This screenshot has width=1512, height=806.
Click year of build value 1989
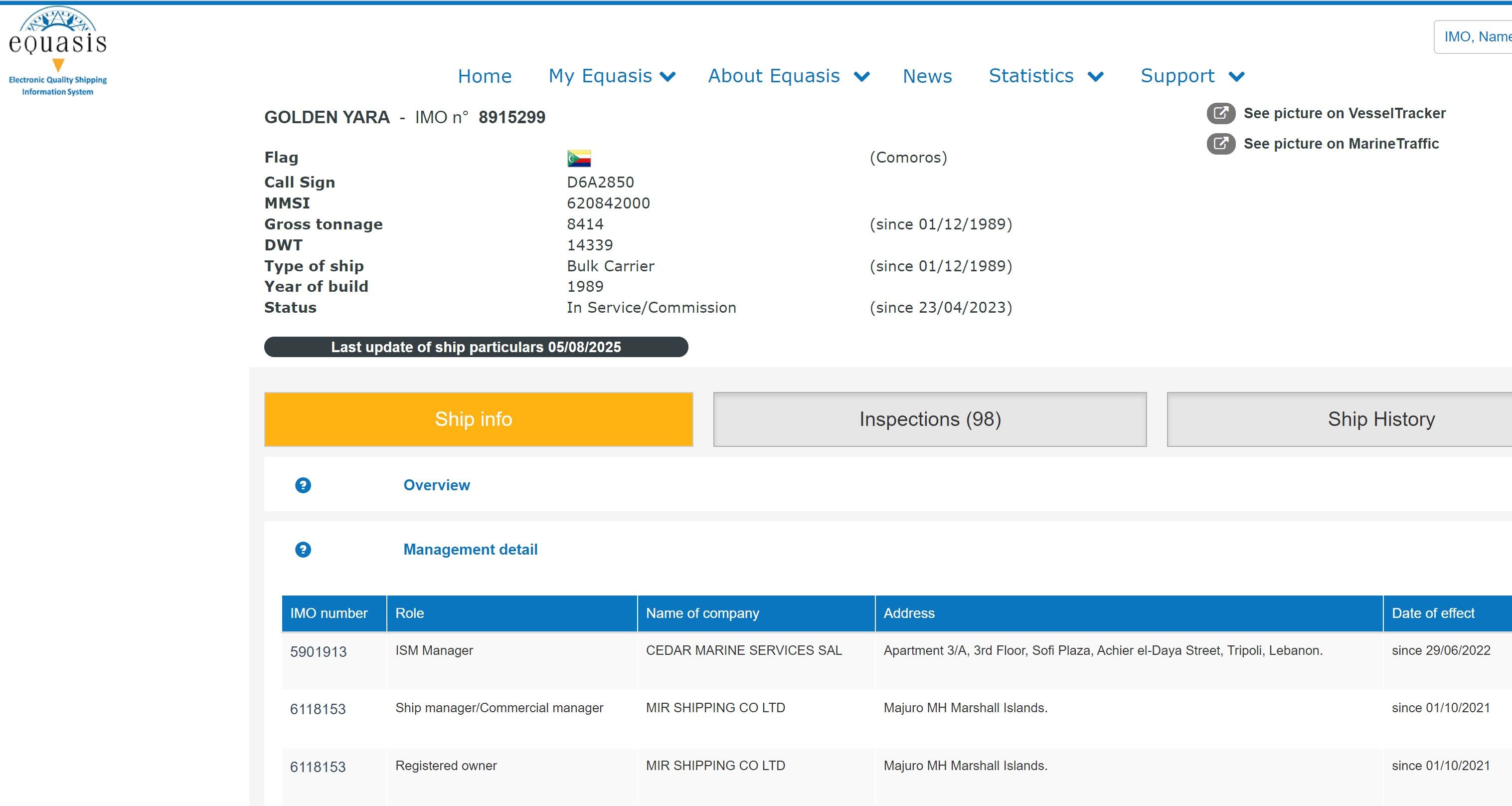pos(585,287)
